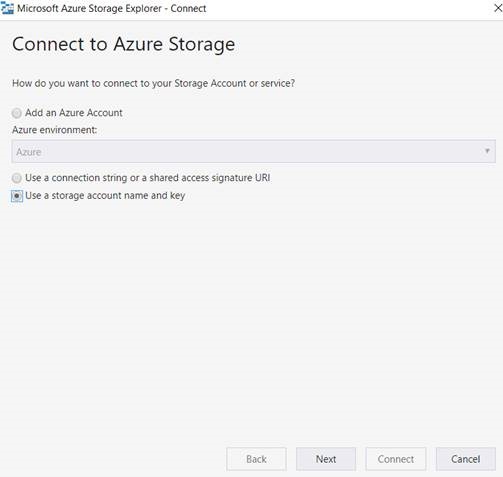Click the 'Add an Azure Account' label text
Image resolution: width=503 pixels, height=477 pixels.
(74, 113)
